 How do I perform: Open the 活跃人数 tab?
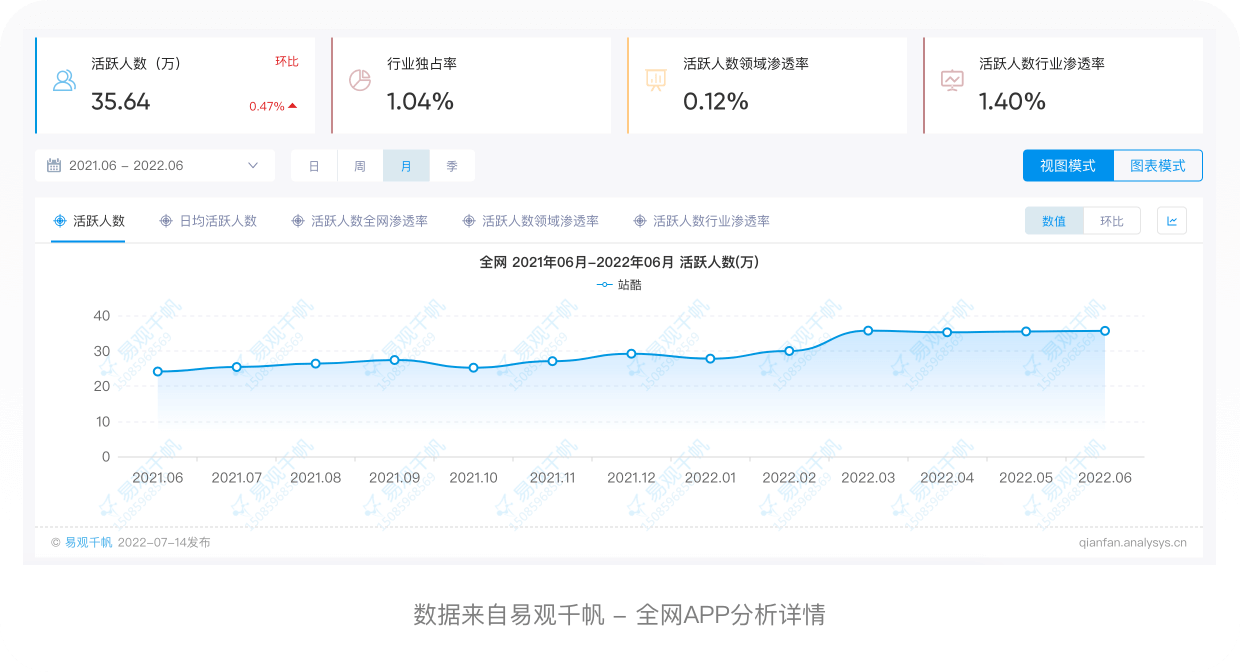[88, 221]
